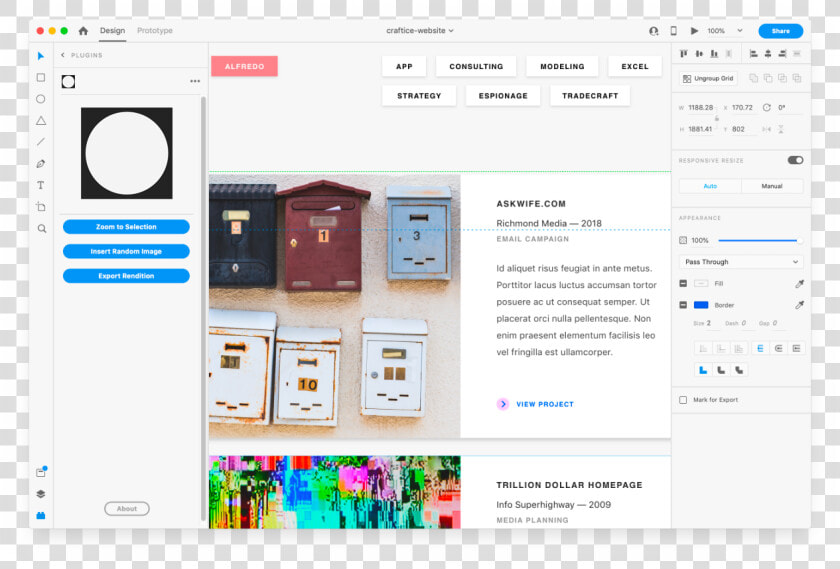Click the CONSULTING nav item on canvas
The height and width of the screenshot is (569, 840).
point(476,66)
